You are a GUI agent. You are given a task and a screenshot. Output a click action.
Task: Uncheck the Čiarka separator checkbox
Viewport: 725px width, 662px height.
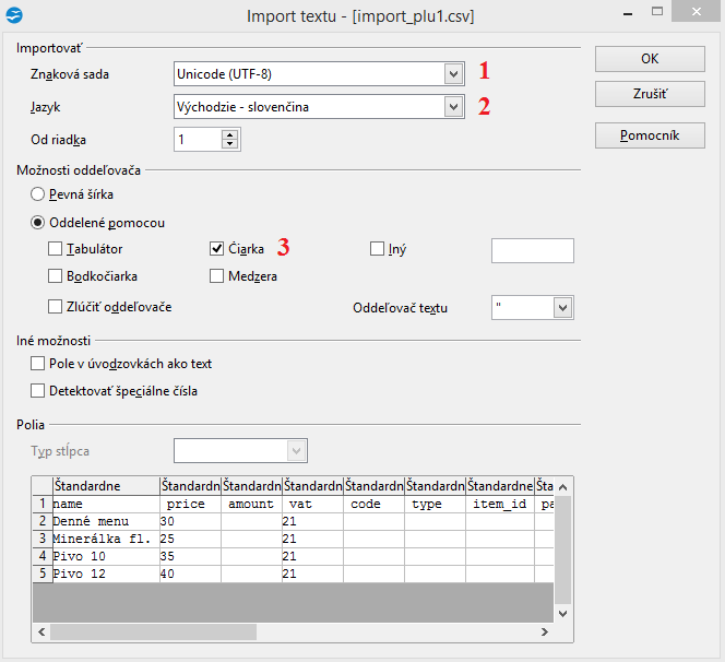pos(217,249)
